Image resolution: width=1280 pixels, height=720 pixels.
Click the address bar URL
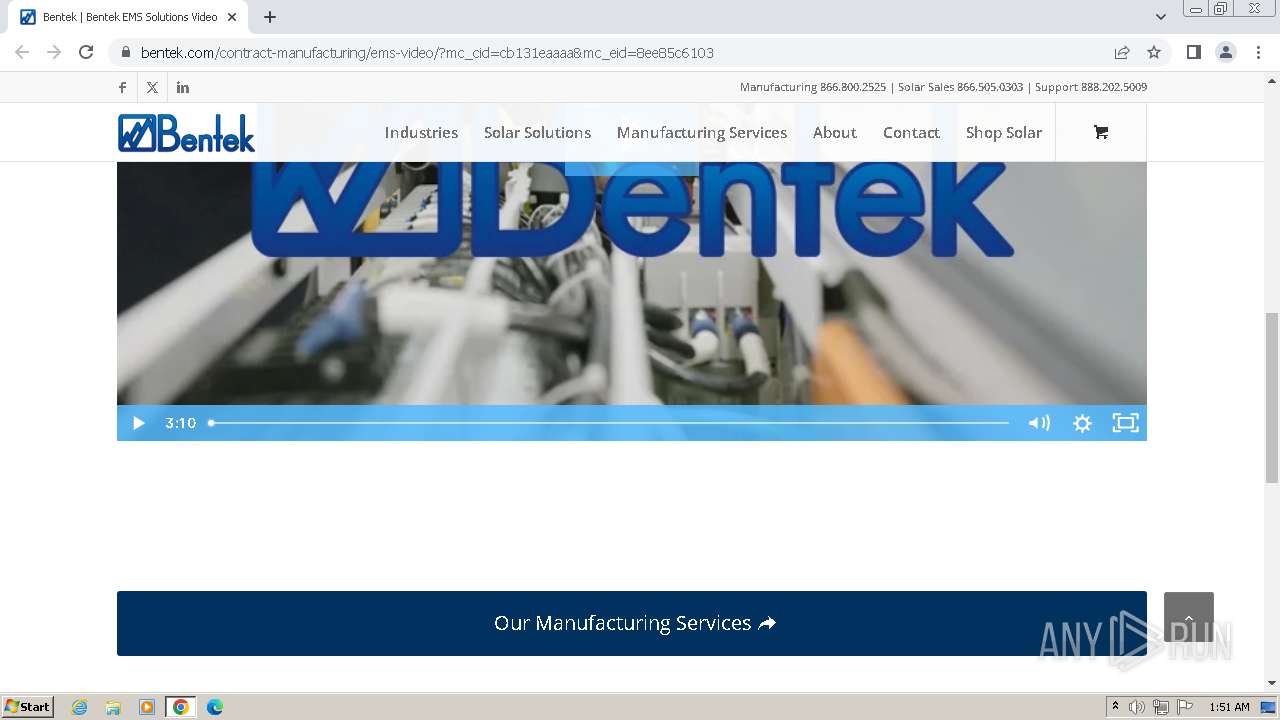(427, 52)
